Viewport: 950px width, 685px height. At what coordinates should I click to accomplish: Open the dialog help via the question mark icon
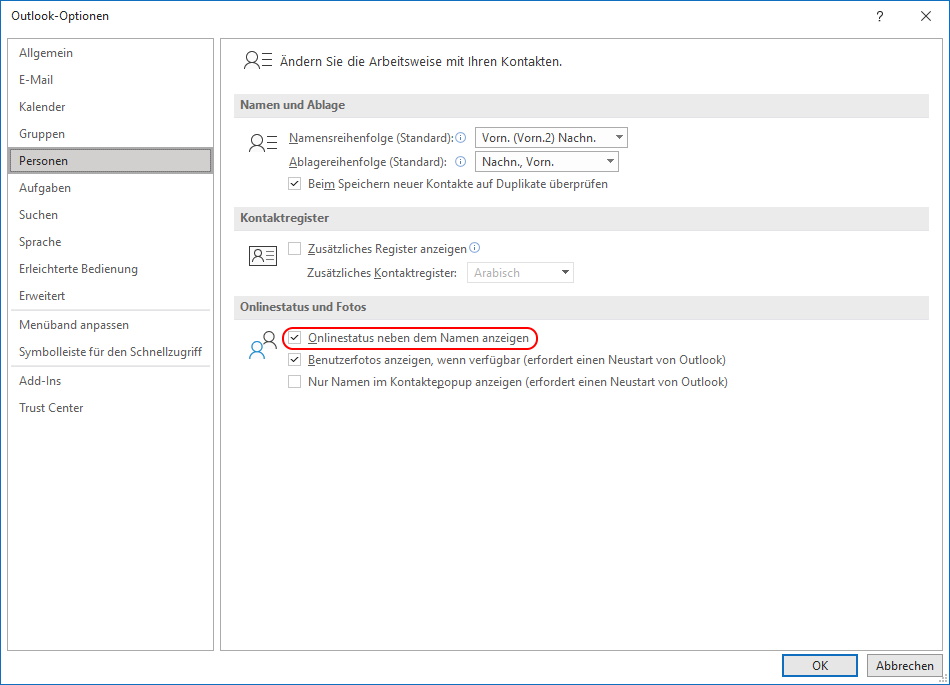pyautogui.click(x=878, y=16)
